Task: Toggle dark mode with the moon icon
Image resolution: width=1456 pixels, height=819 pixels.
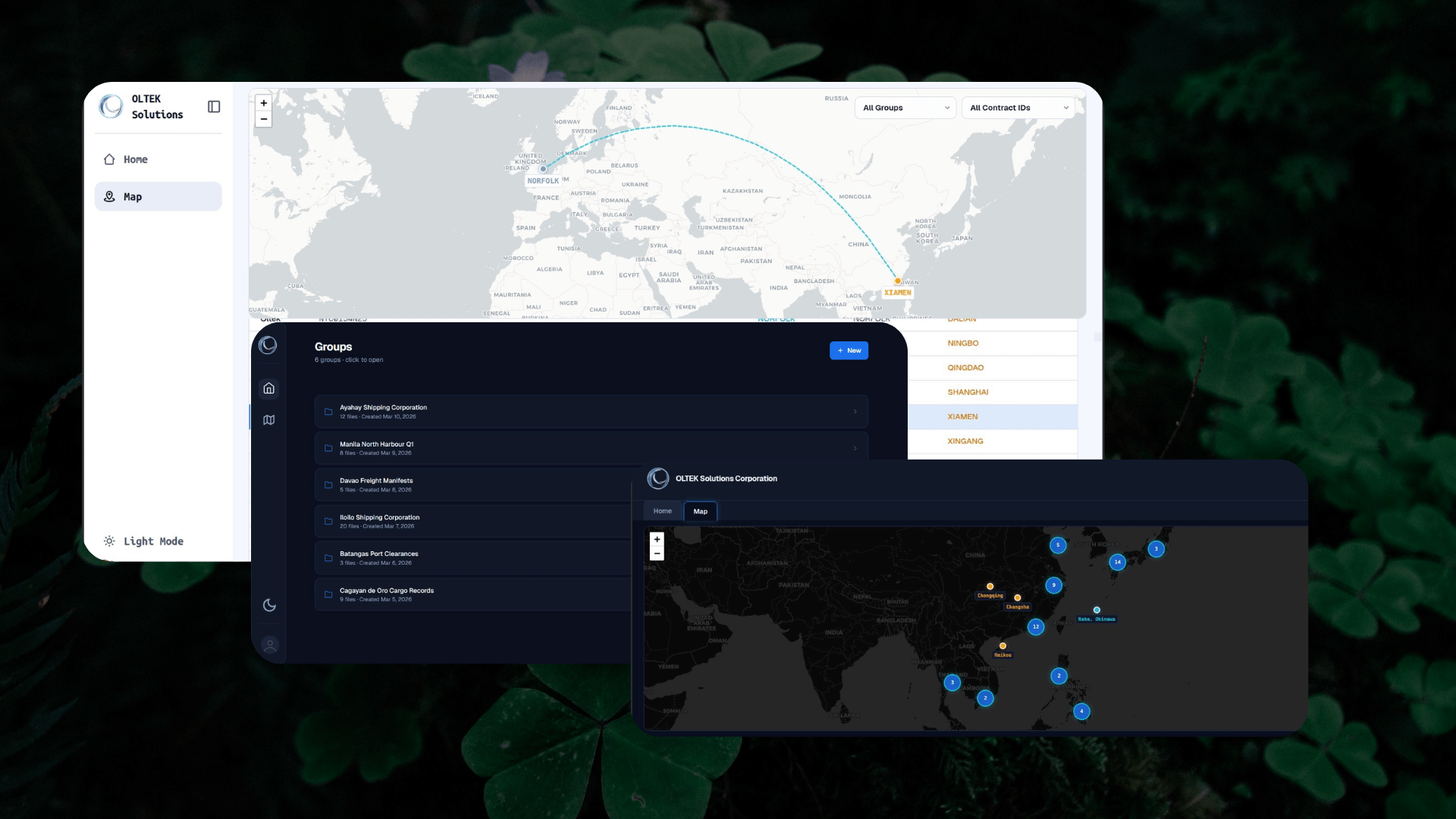Action: (269, 605)
